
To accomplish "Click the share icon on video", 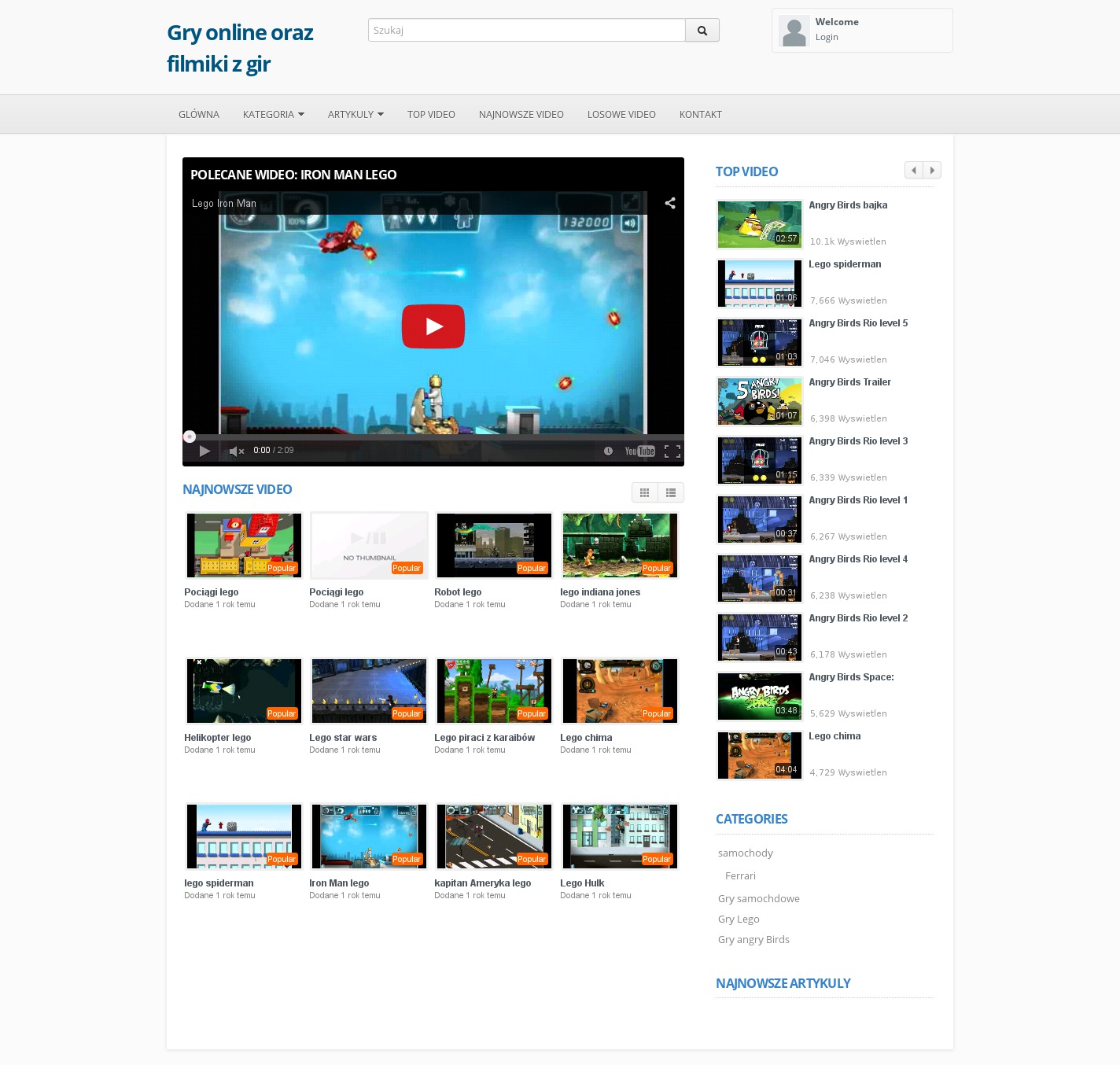I will click(670, 203).
